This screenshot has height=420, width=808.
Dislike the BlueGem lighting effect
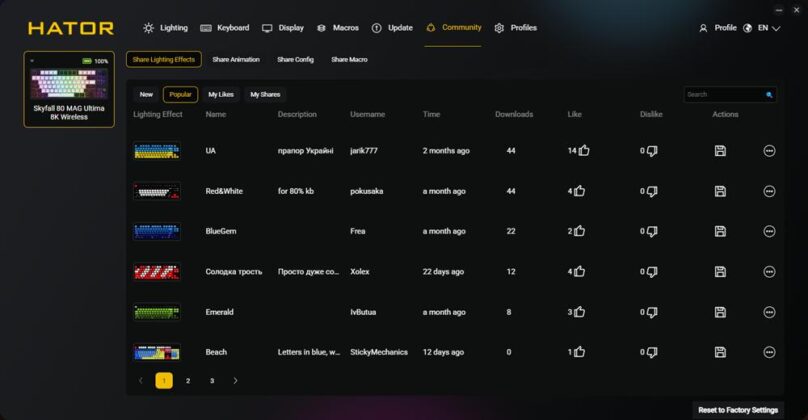click(x=652, y=232)
